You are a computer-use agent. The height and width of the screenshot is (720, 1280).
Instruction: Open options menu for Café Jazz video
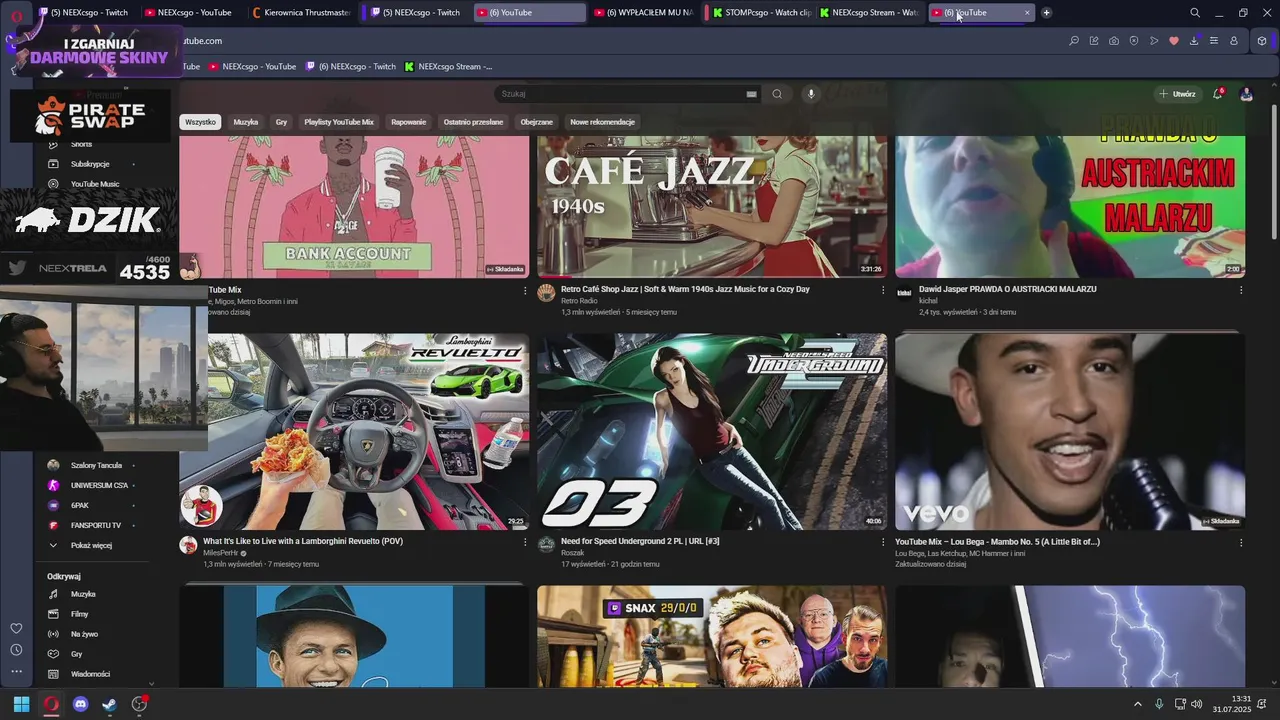click(883, 291)
